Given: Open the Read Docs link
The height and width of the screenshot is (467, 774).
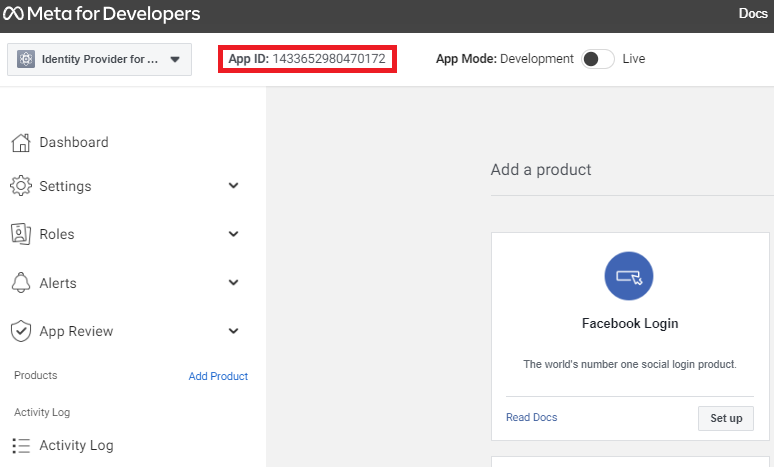Looking at the screenshot, I should 531,417.
